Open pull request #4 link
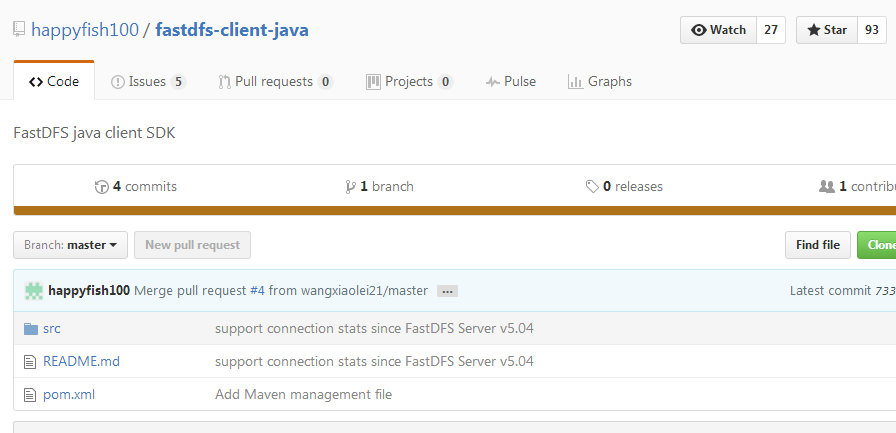This screenshot has height=433, width=896. [x=257, y=291]
